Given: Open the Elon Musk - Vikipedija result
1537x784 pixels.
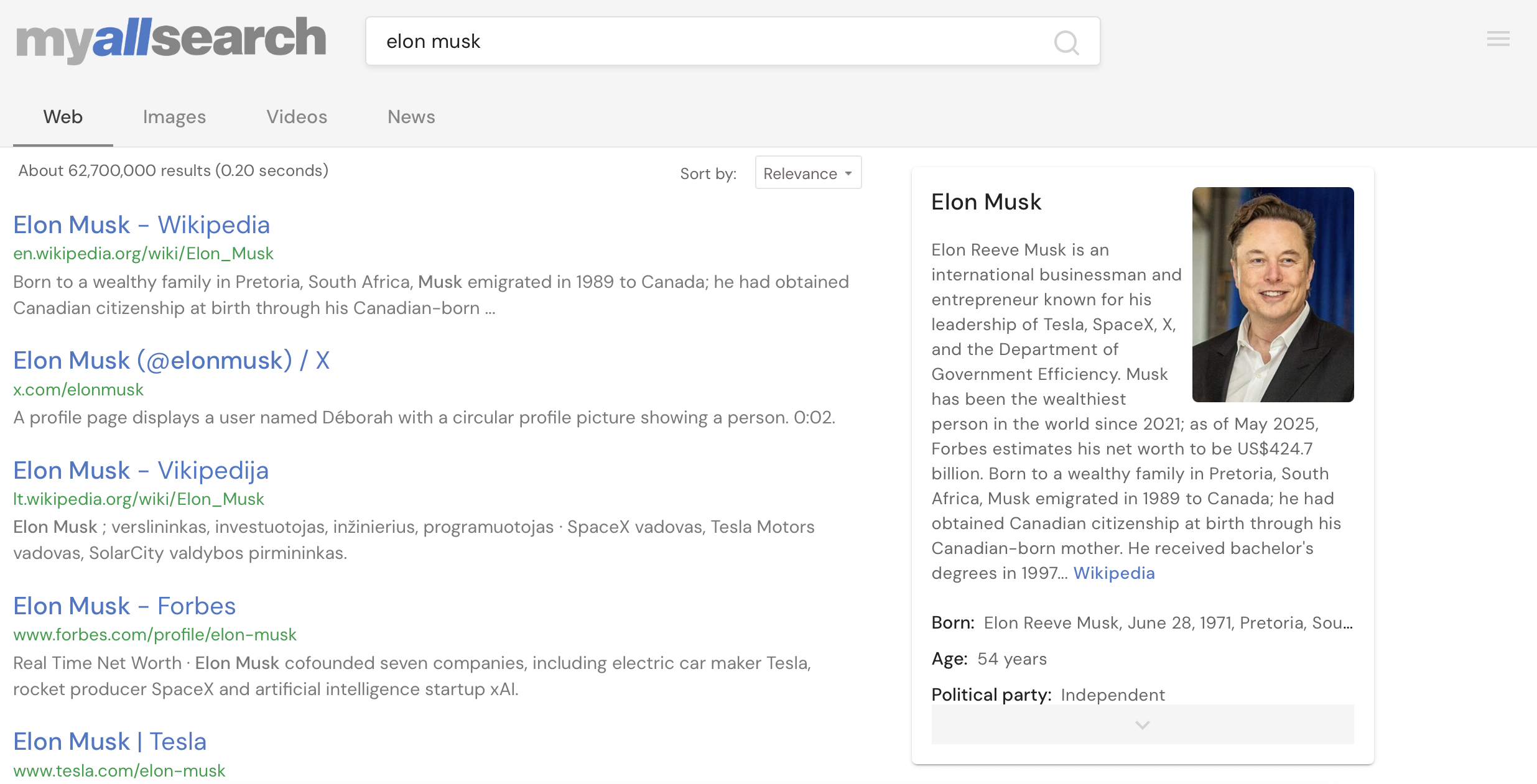Looking at the screenshot, I should [x=141, y=470].
